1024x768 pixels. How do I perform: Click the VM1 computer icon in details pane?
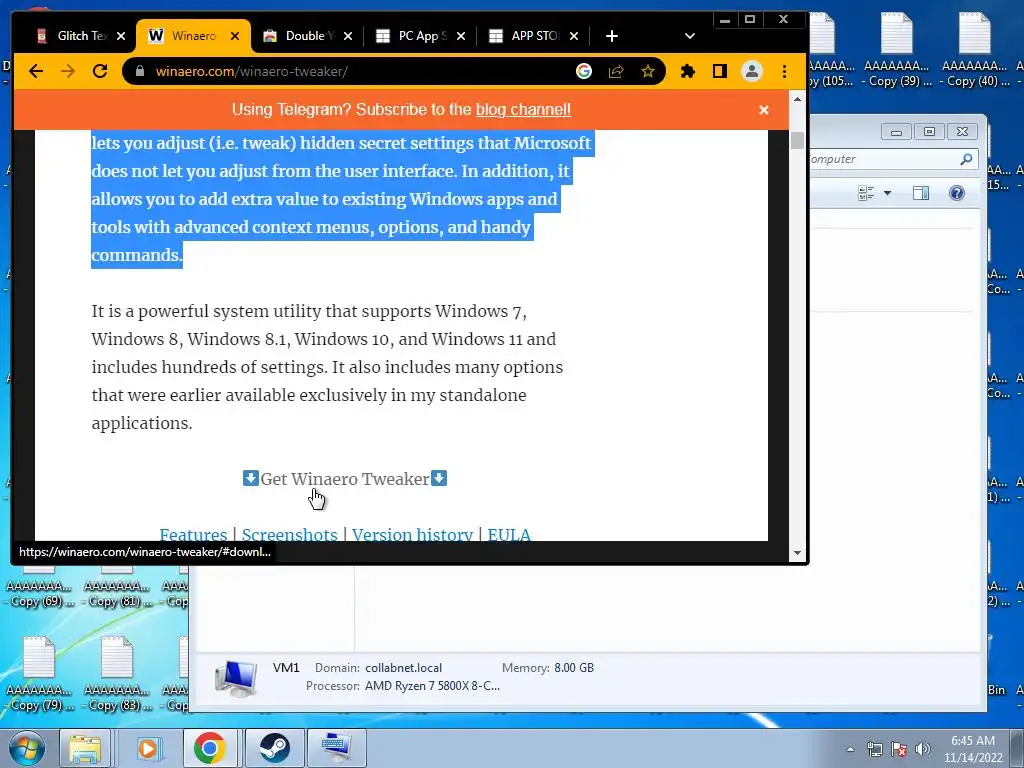(x=235, y=678)
